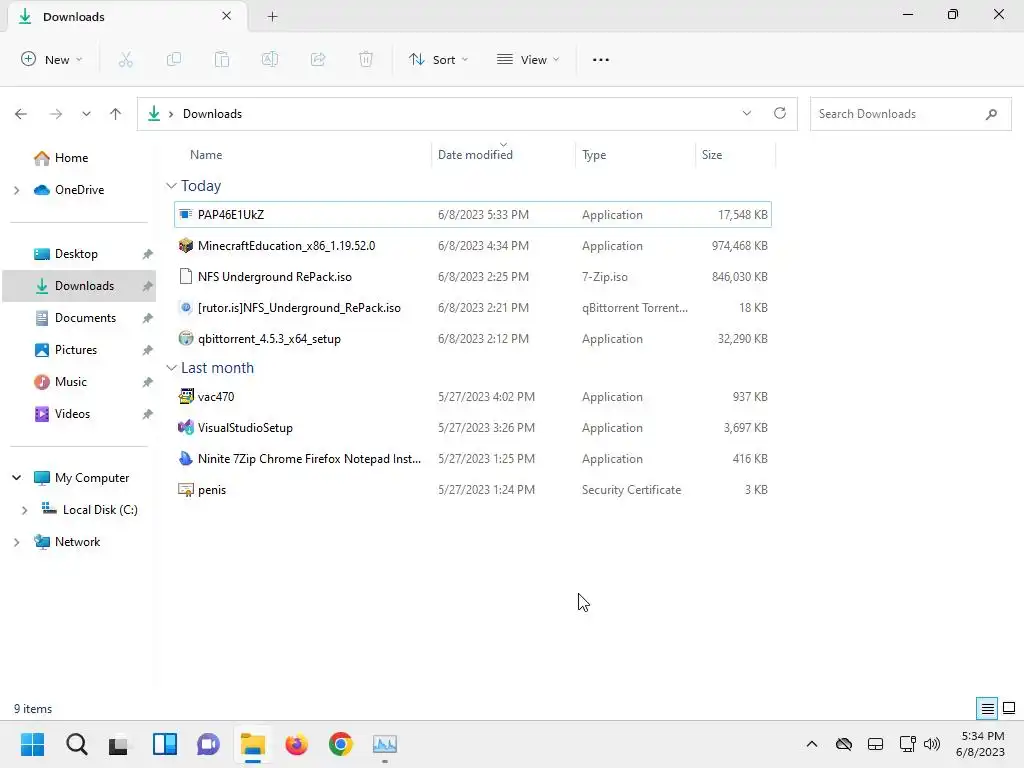
Task: Refresh the Downloads folder
Action: point(780,114)
